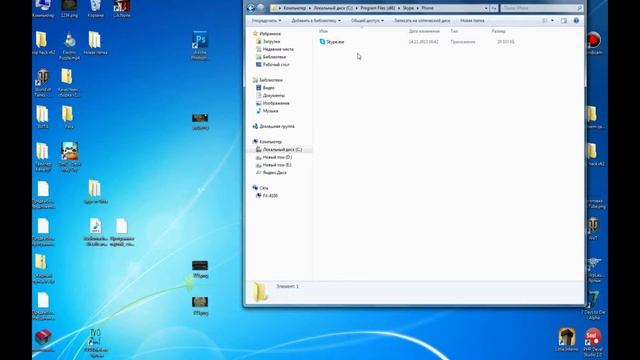Select Избранное in the navigation pane

point(270,33)
